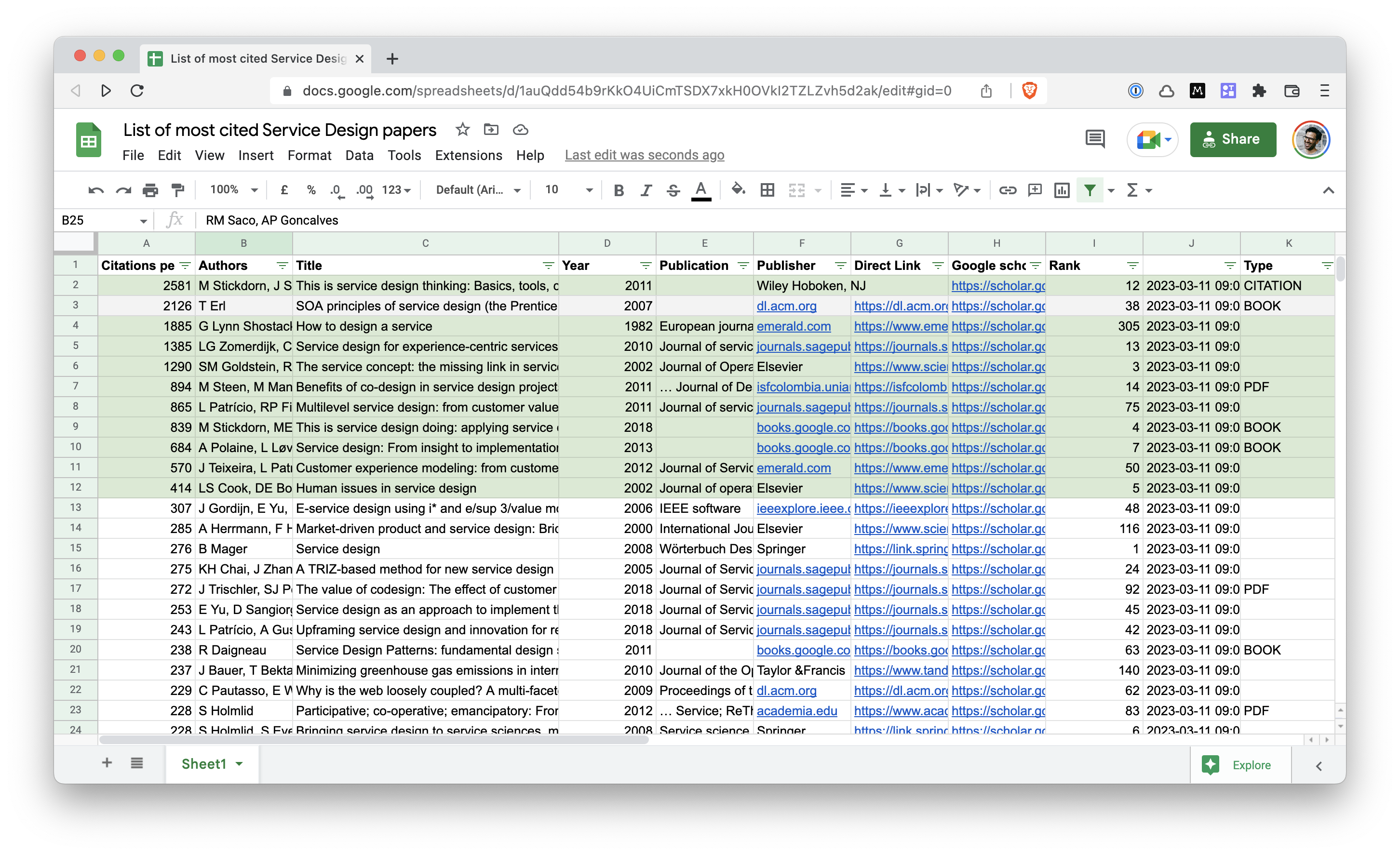Open the Extensions menu

tap(468, 156)
